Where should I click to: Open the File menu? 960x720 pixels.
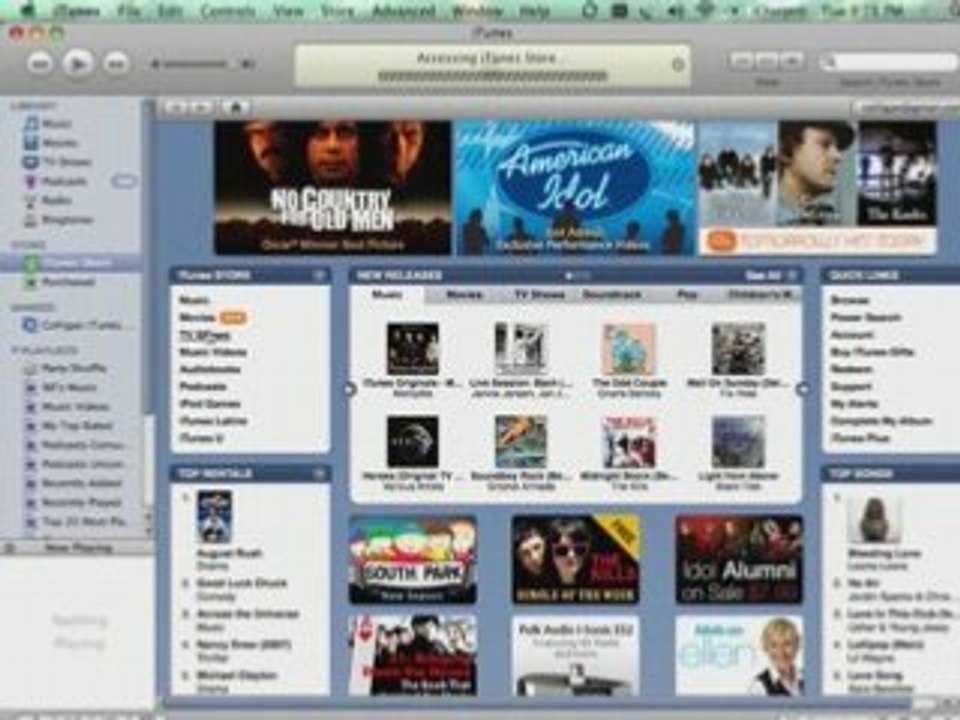[129, 11]
